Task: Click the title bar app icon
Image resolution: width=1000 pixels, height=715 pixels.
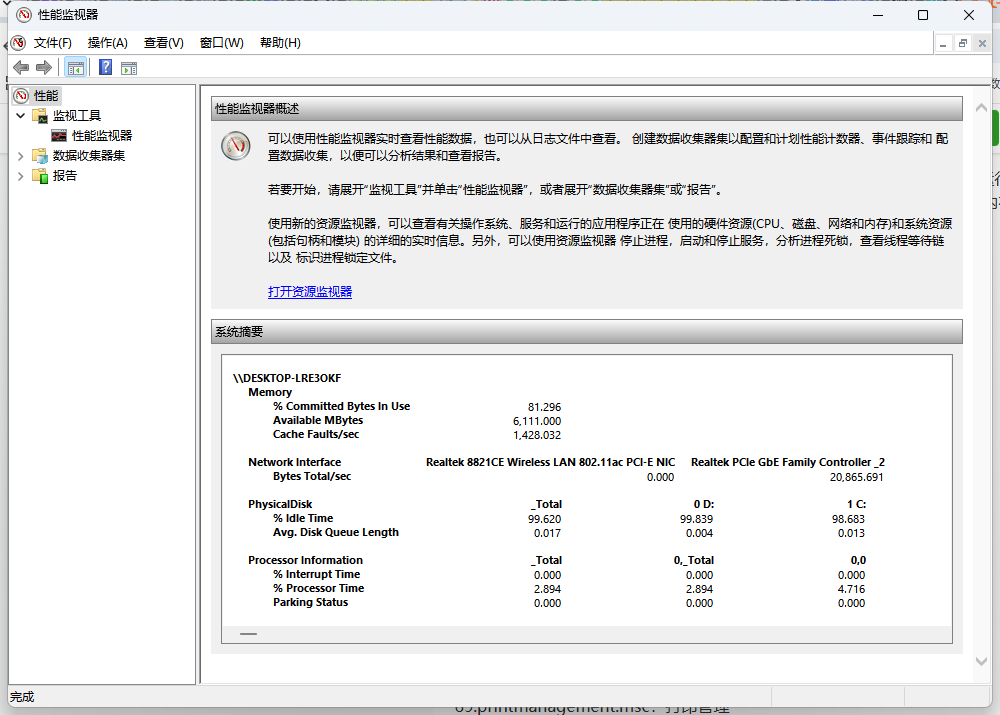Action: [24, 15]
